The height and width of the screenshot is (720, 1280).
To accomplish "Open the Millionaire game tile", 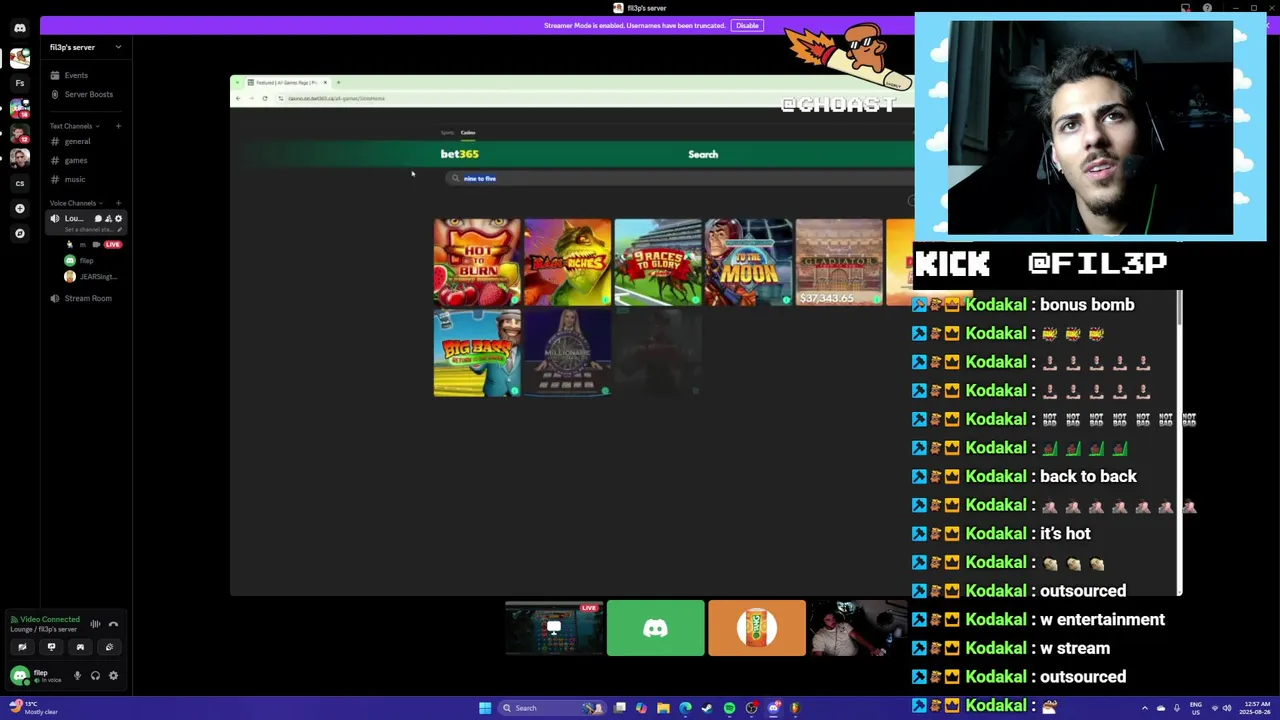I will pos(567,353).
